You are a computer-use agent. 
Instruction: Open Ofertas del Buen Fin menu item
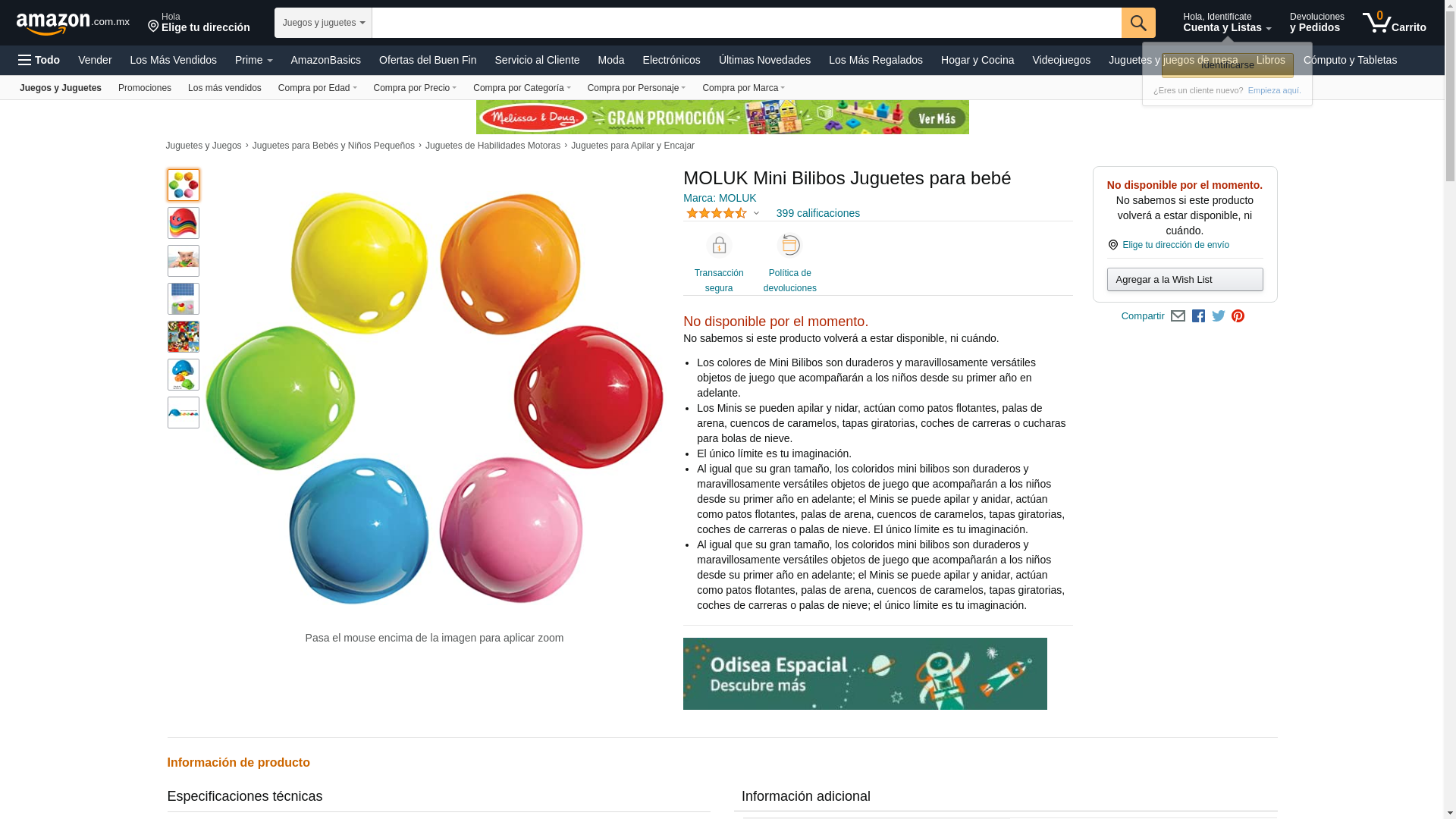pos(428,60)
